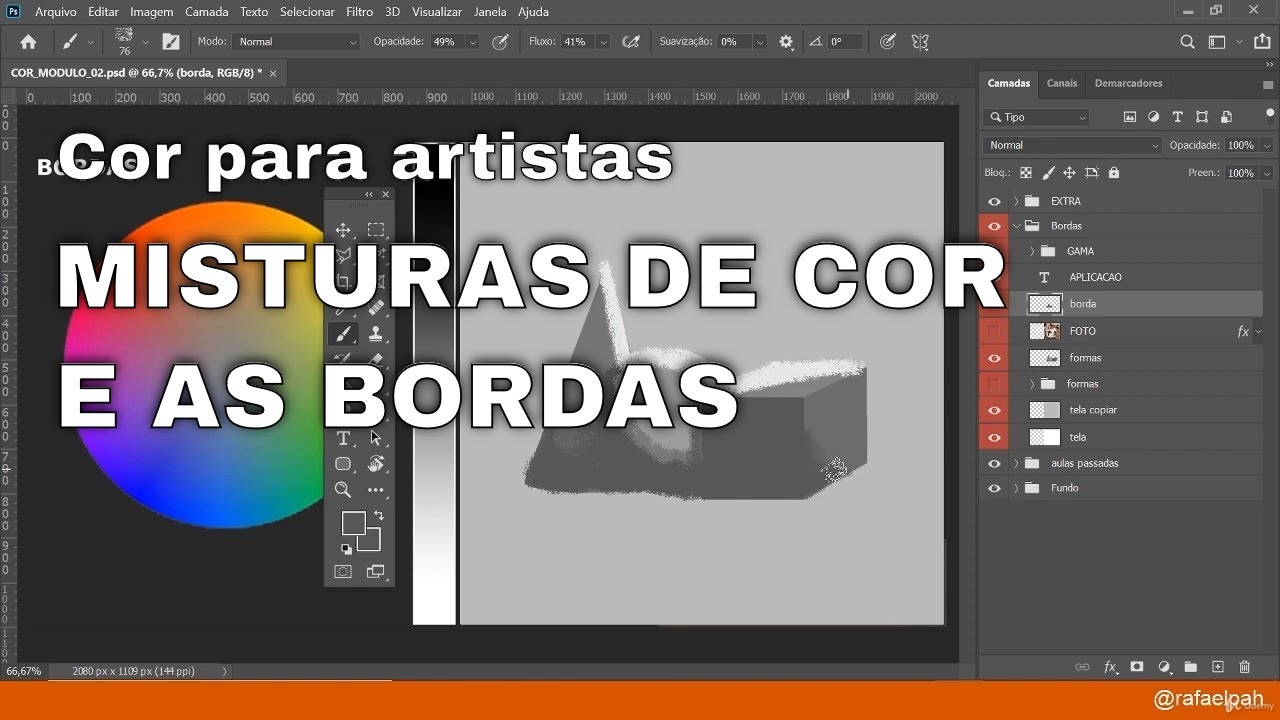Open the Arquivo menu
This screenshot has width=1280, height=720.
point(55,12)
